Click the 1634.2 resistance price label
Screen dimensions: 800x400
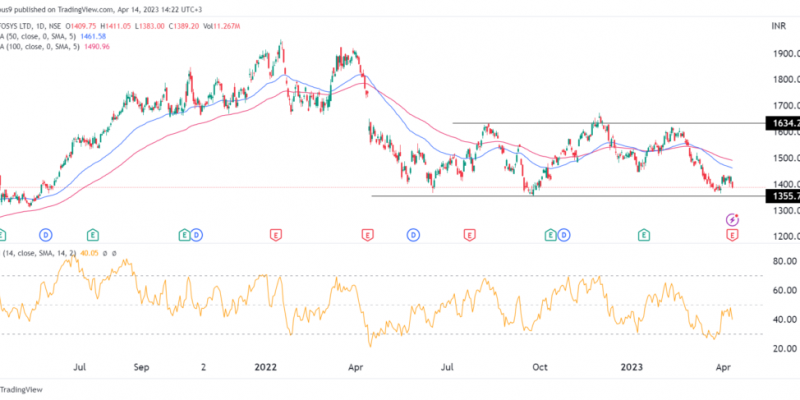[783, 123]
